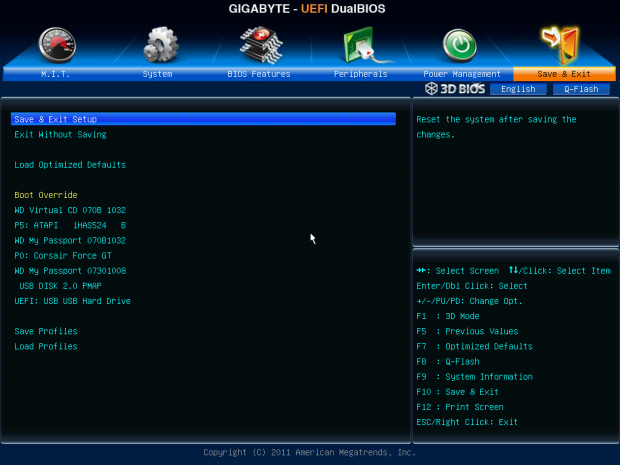This screenshot has width=620, height=465.
Task: Click the F9 : System Information hint
Action: pos(474,377)
